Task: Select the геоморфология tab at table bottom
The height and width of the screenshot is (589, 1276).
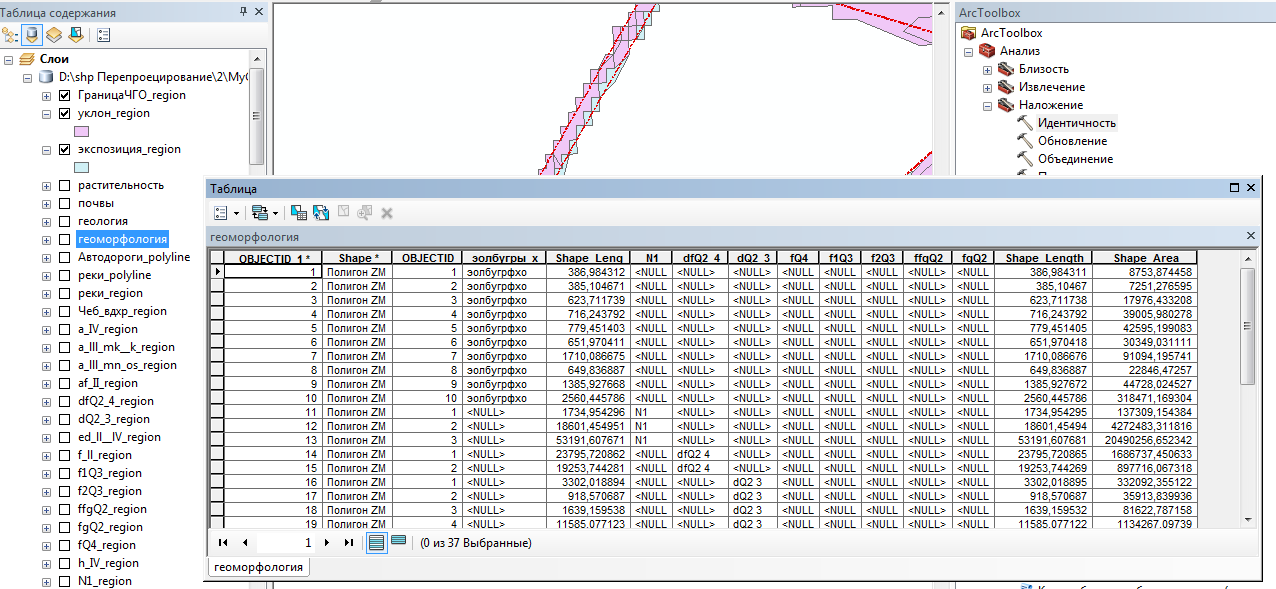Action: pos(260,567)
